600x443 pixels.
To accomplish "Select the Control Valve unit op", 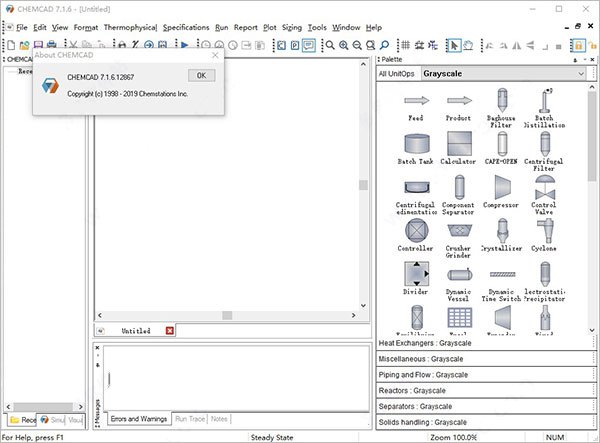I will pyautogui.click(x=544, y=188).
